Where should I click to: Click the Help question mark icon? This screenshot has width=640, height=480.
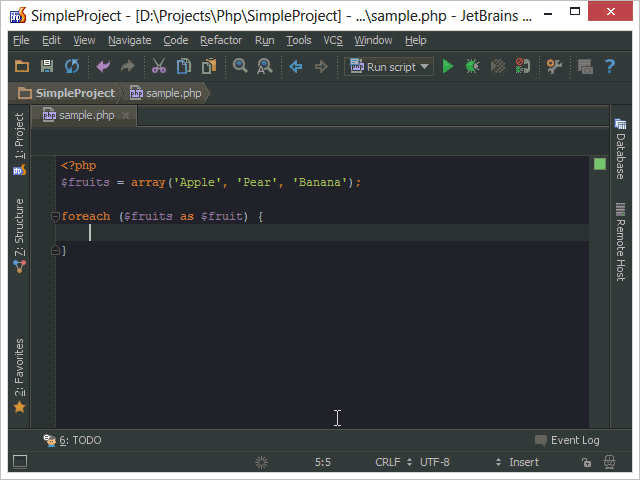tap(609, 67)
